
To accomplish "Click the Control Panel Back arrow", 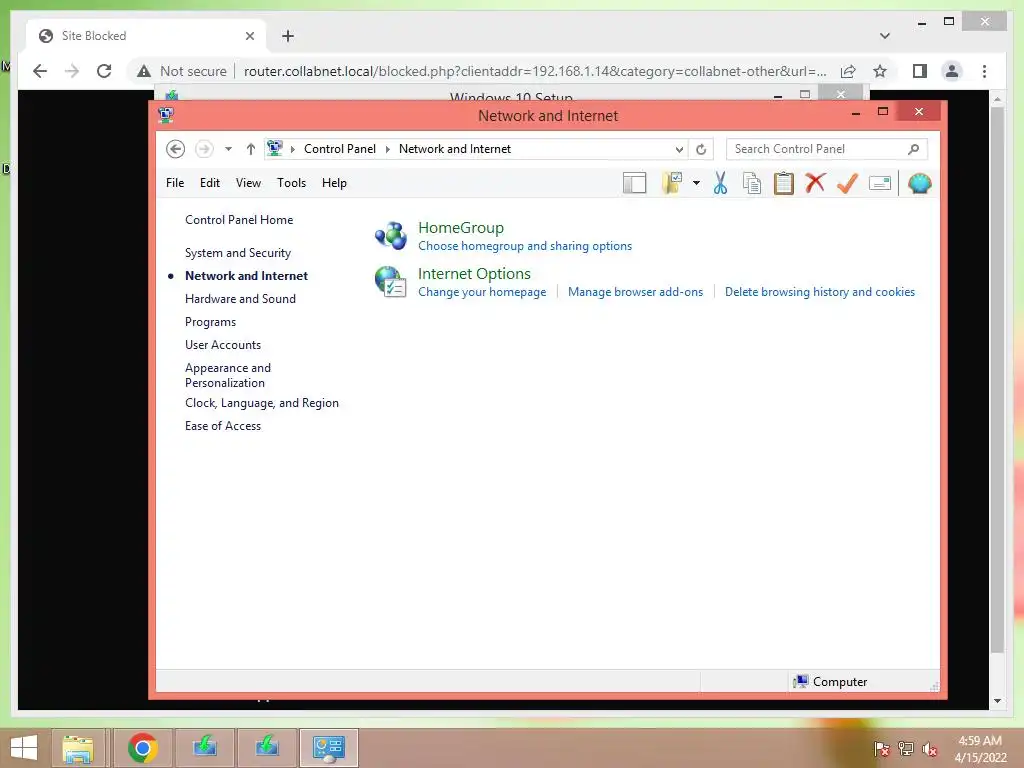I will 175,149.
